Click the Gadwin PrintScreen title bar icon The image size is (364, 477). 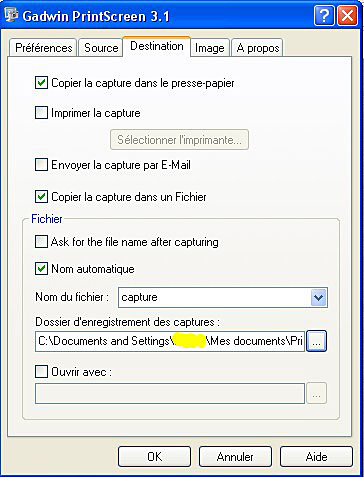[11, 15]
